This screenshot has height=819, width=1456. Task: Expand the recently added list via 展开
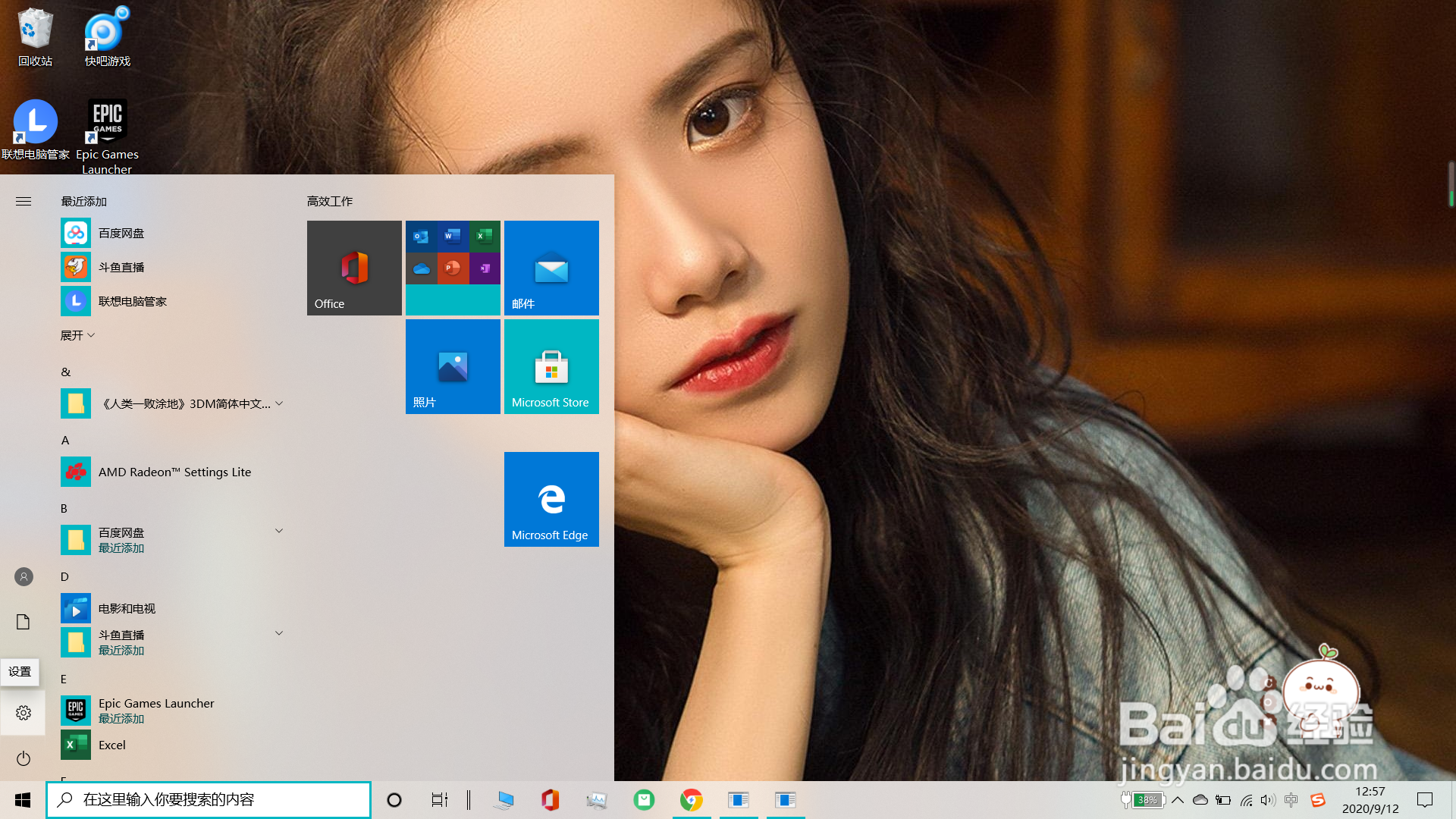click(77, 335)
